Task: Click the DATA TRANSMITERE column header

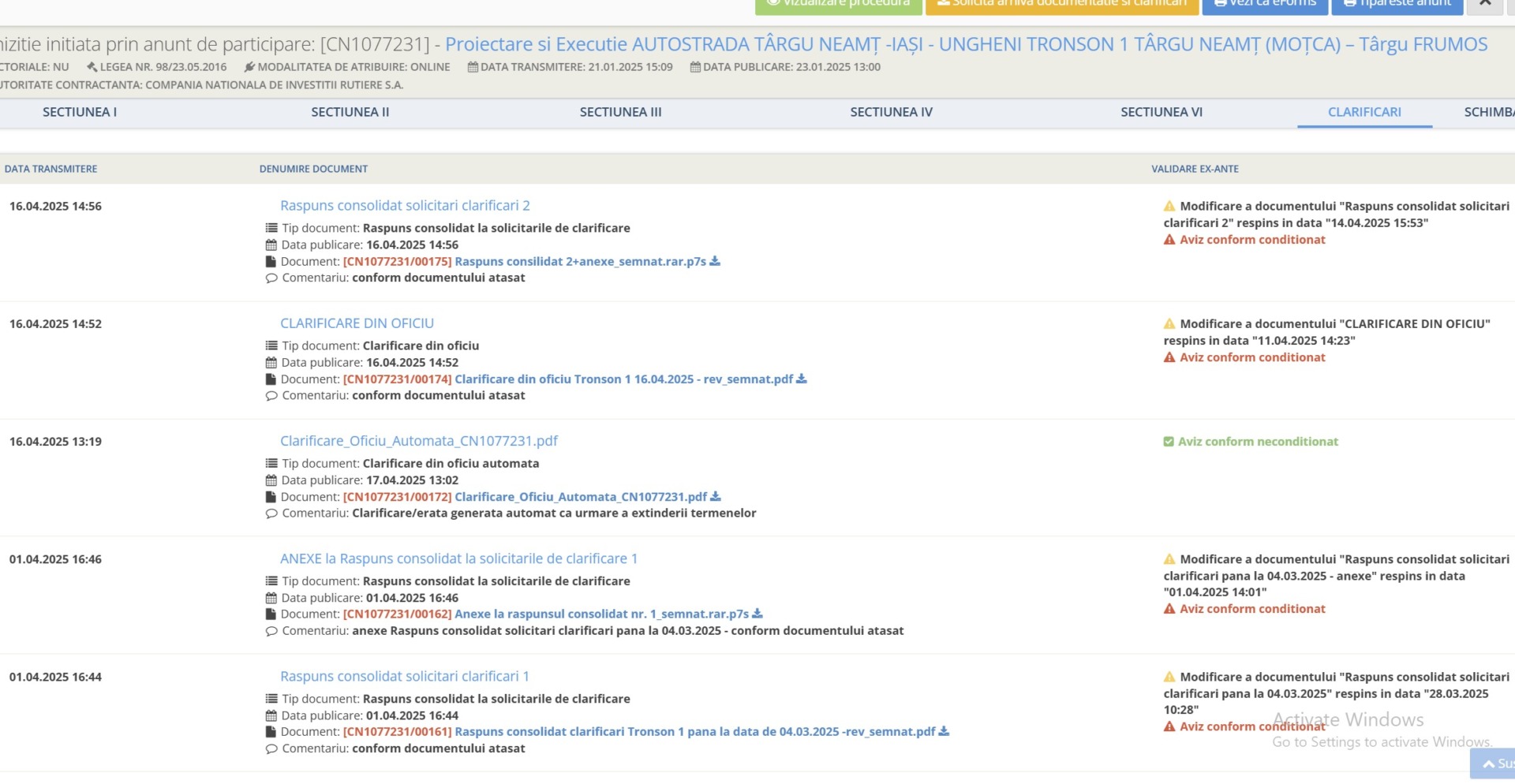Action: pos(51,169)
